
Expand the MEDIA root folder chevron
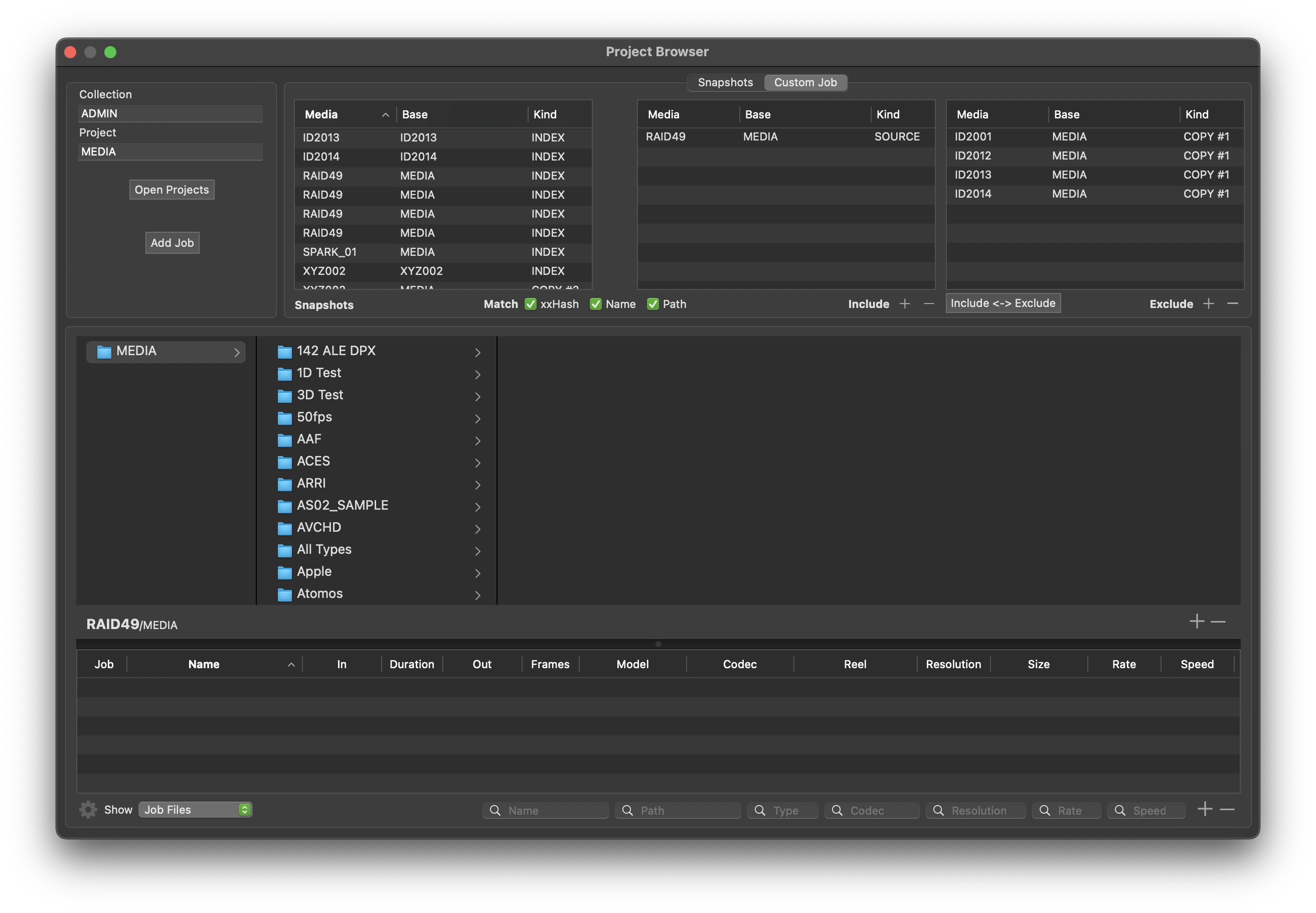click(x=237, y=352)
